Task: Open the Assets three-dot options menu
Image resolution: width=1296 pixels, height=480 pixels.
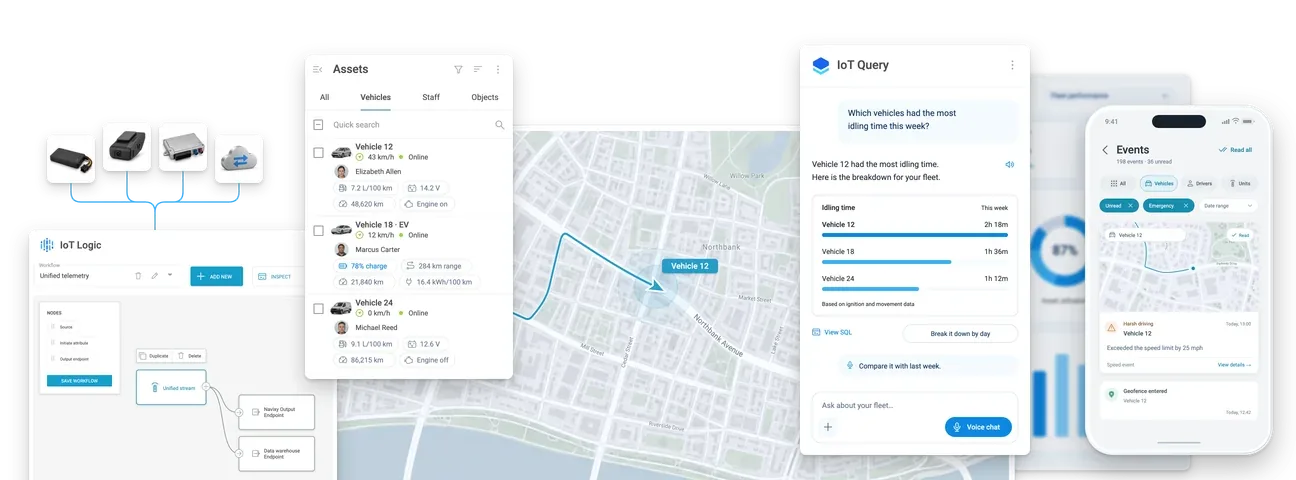Action: point(498,69)
